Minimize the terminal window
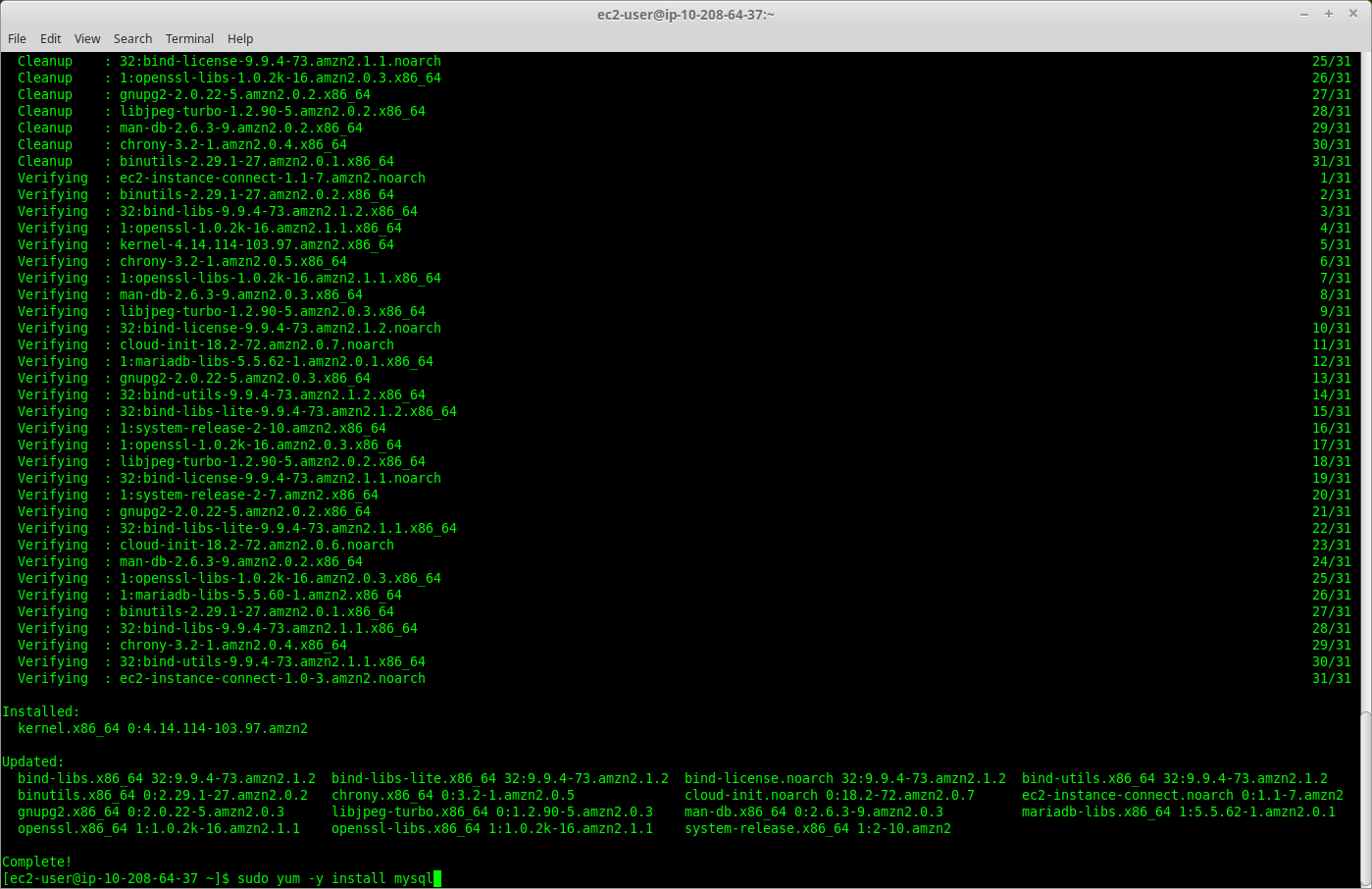Screen dimensions: 1372x889 1304,14
